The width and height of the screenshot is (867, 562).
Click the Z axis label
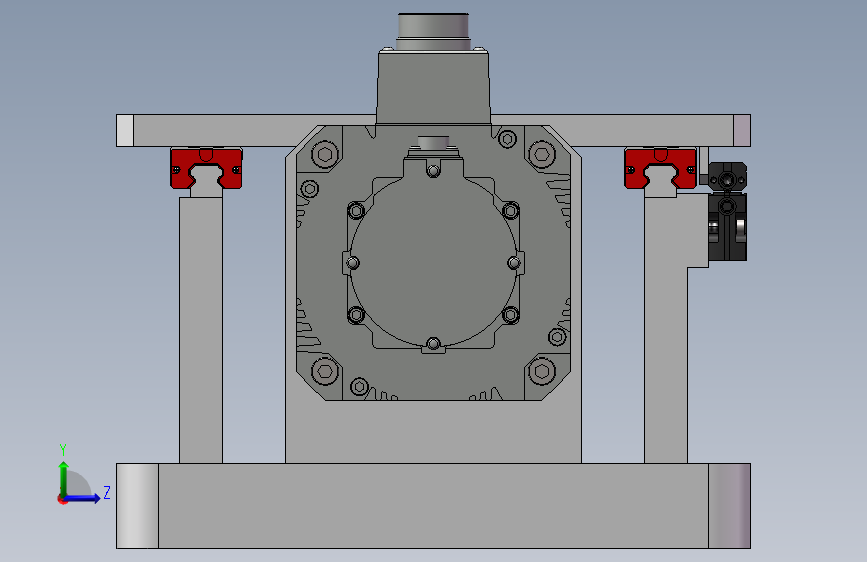107,492
